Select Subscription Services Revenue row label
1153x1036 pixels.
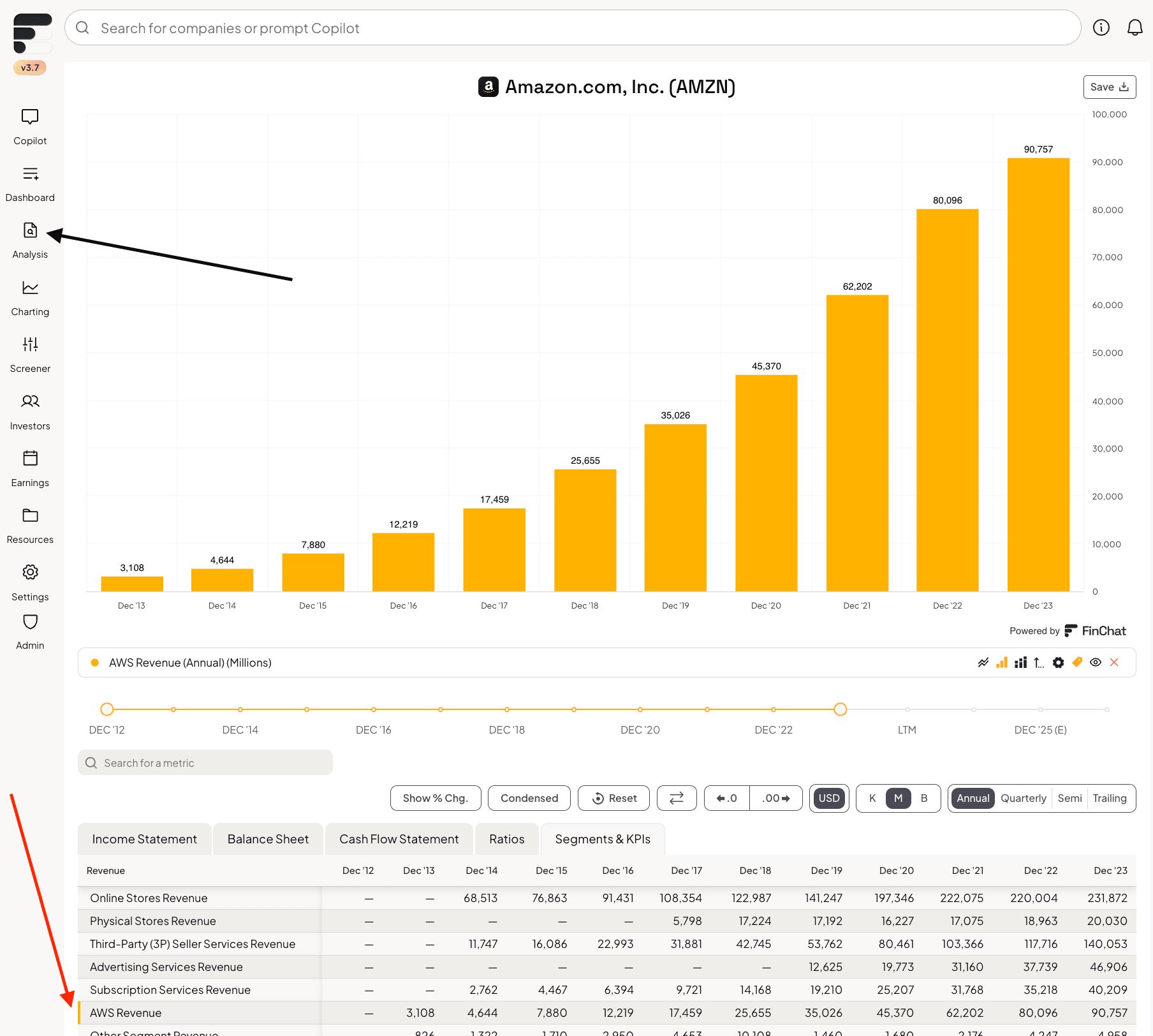pyautogui.click(x=170, y=990)
